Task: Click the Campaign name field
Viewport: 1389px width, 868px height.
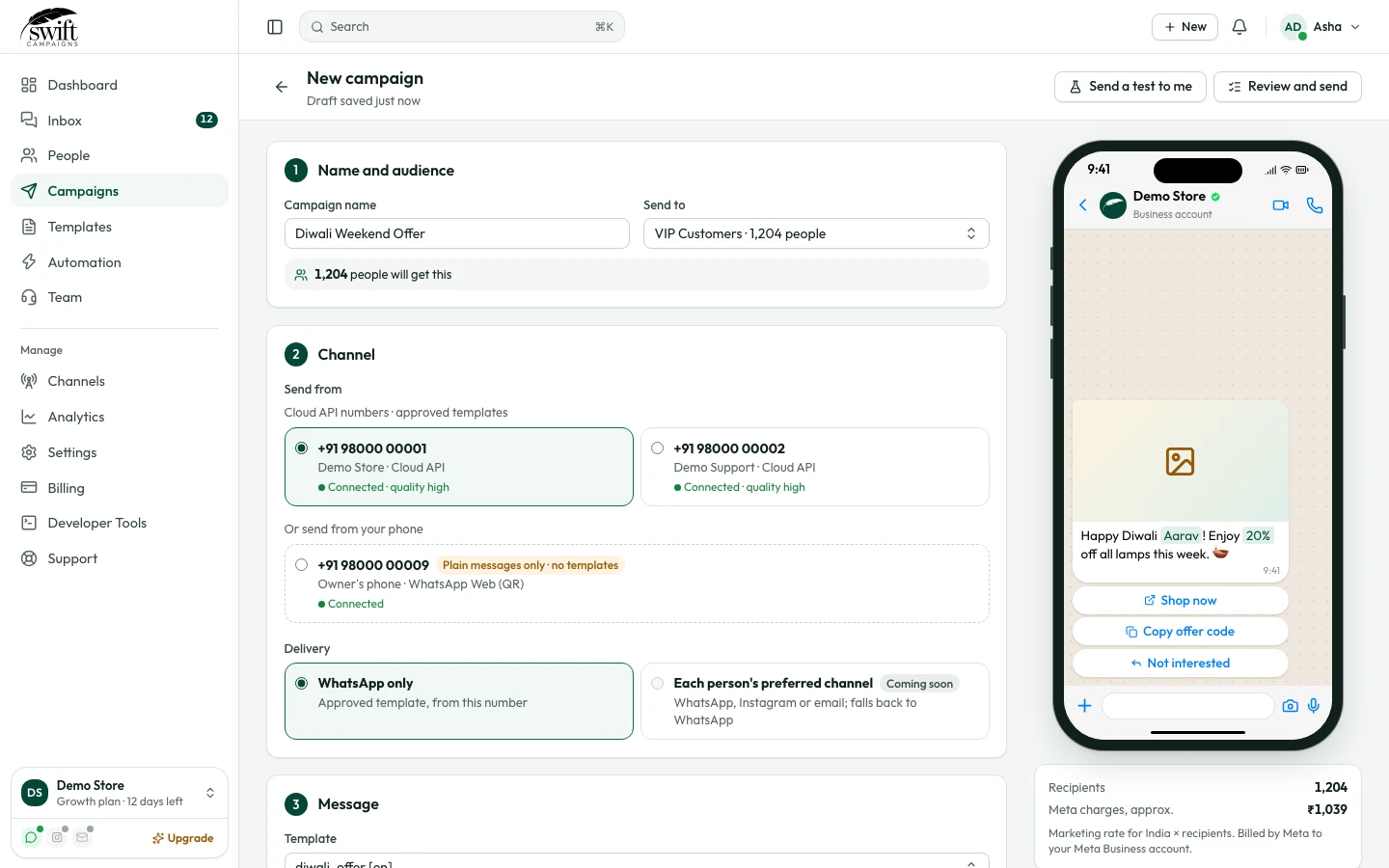Action: [457, 233]
